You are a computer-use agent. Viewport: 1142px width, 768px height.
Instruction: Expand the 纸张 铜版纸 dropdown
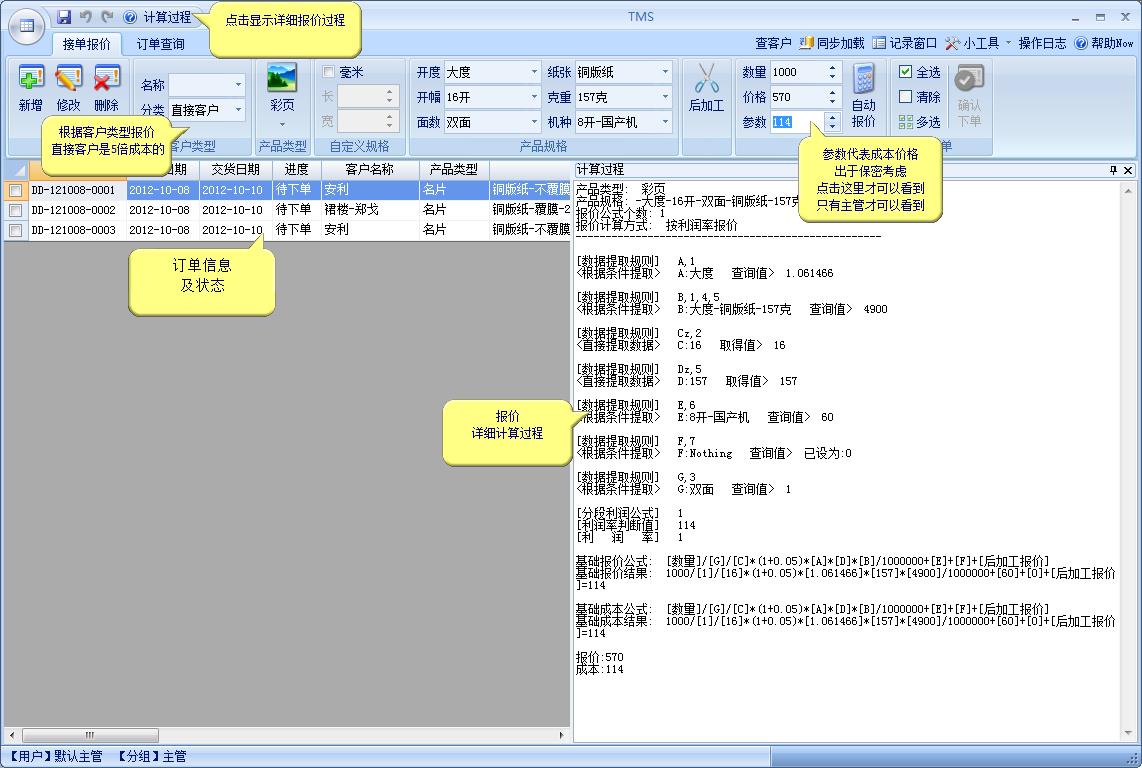pyautogui.click(x=665, y=72)
